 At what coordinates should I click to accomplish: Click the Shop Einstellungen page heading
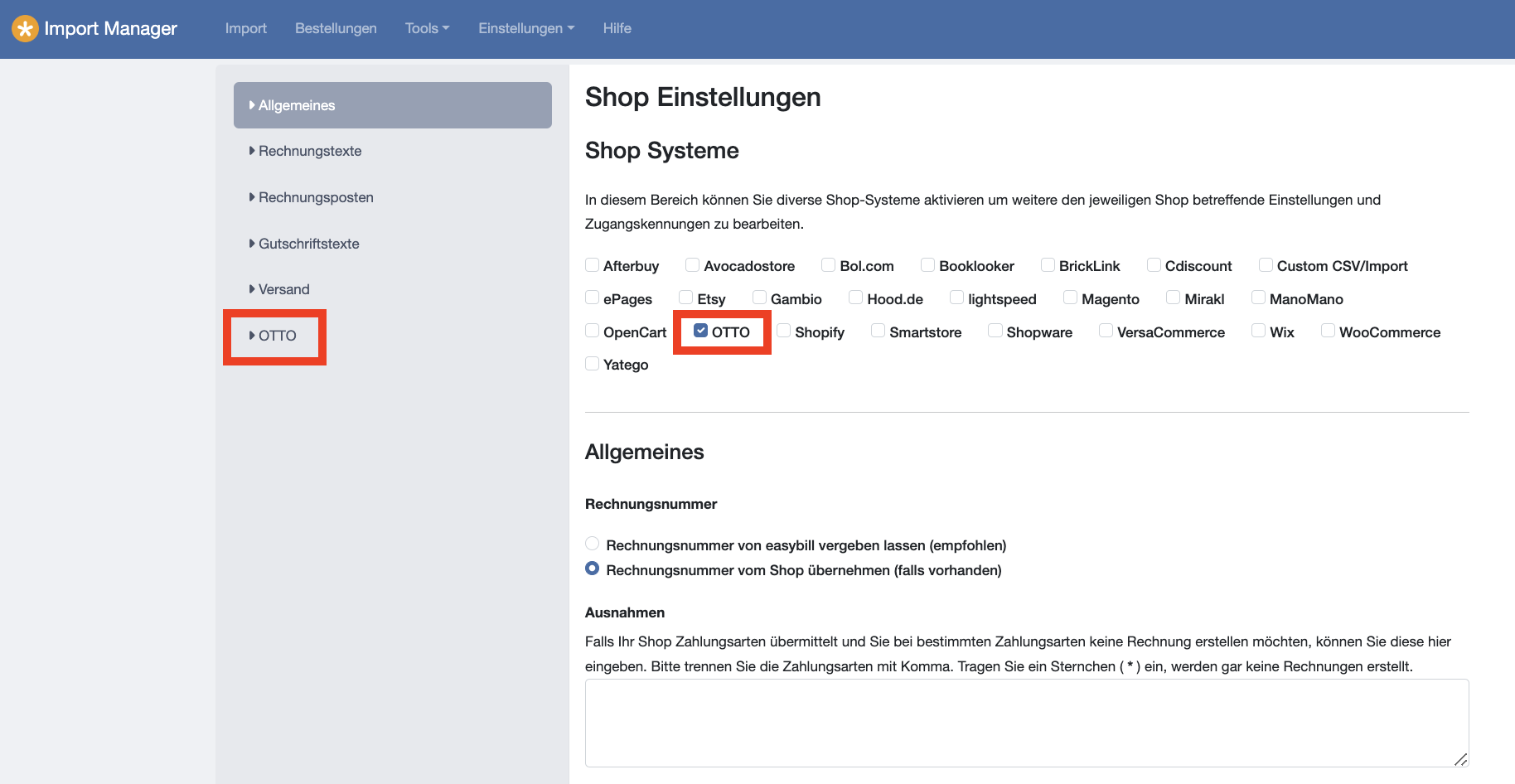703,97
